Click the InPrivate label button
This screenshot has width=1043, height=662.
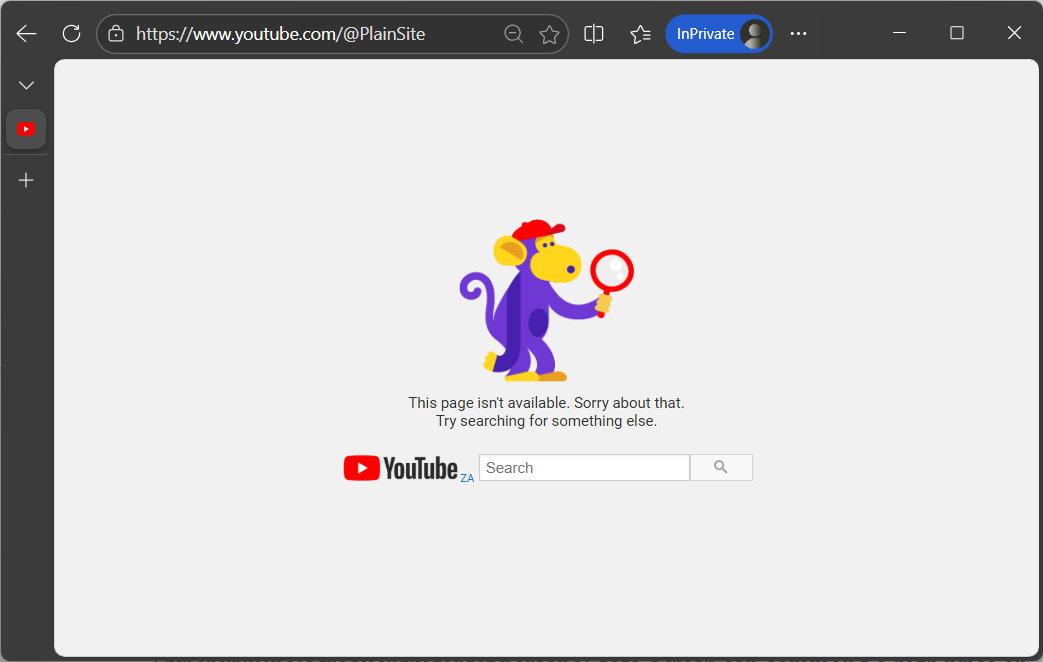[705, 33]
